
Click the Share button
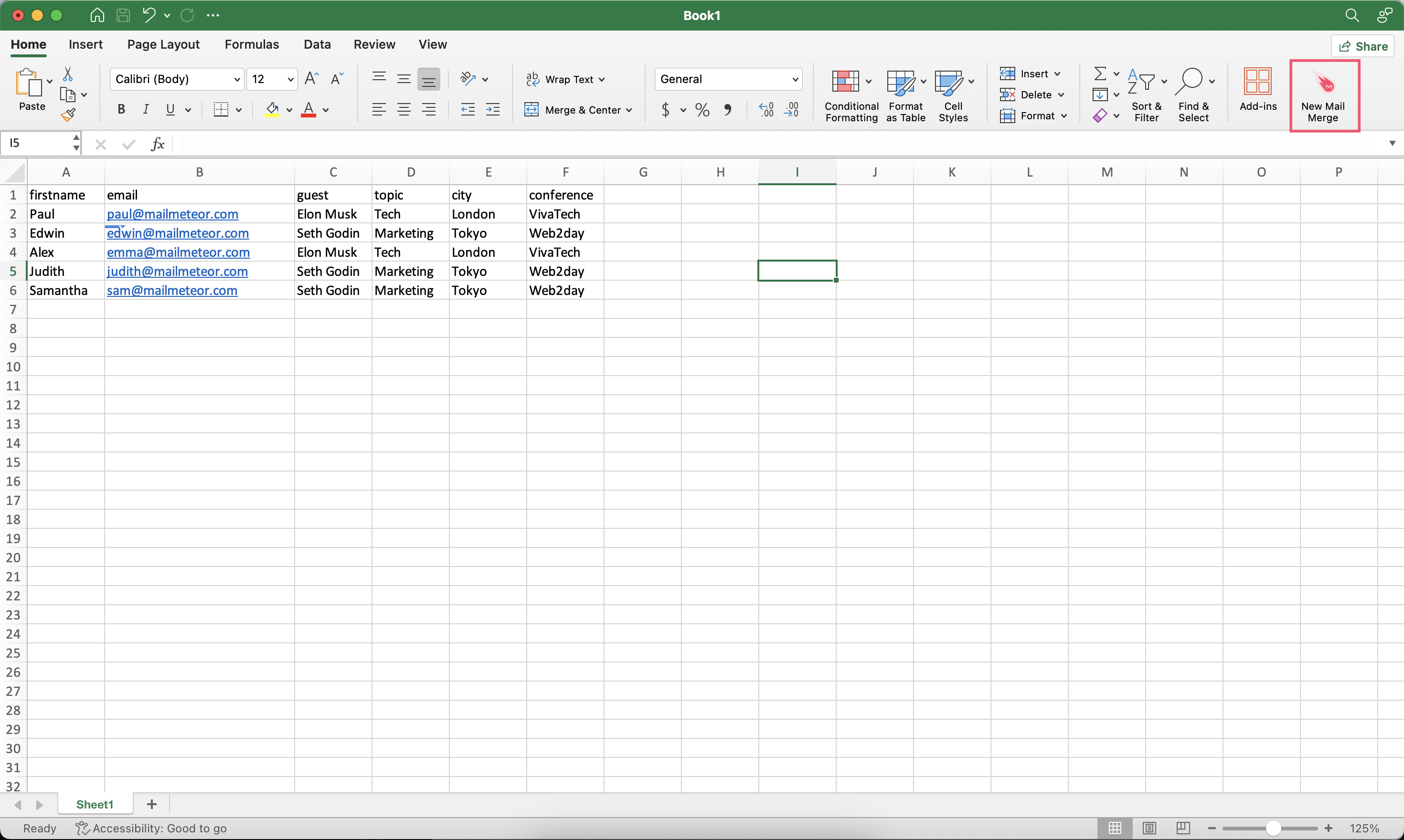point(1363,46)
